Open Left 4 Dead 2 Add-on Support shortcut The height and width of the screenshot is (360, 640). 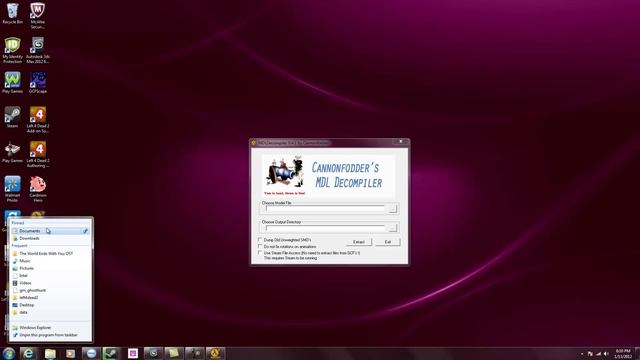tap(38, 120)
